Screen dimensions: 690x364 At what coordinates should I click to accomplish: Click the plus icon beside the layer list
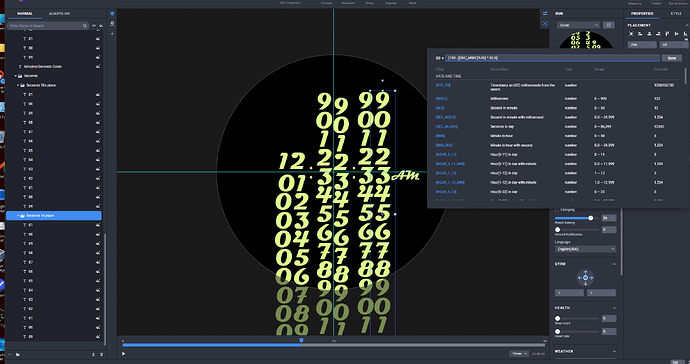pyautogui.click(x=112, y=33)
